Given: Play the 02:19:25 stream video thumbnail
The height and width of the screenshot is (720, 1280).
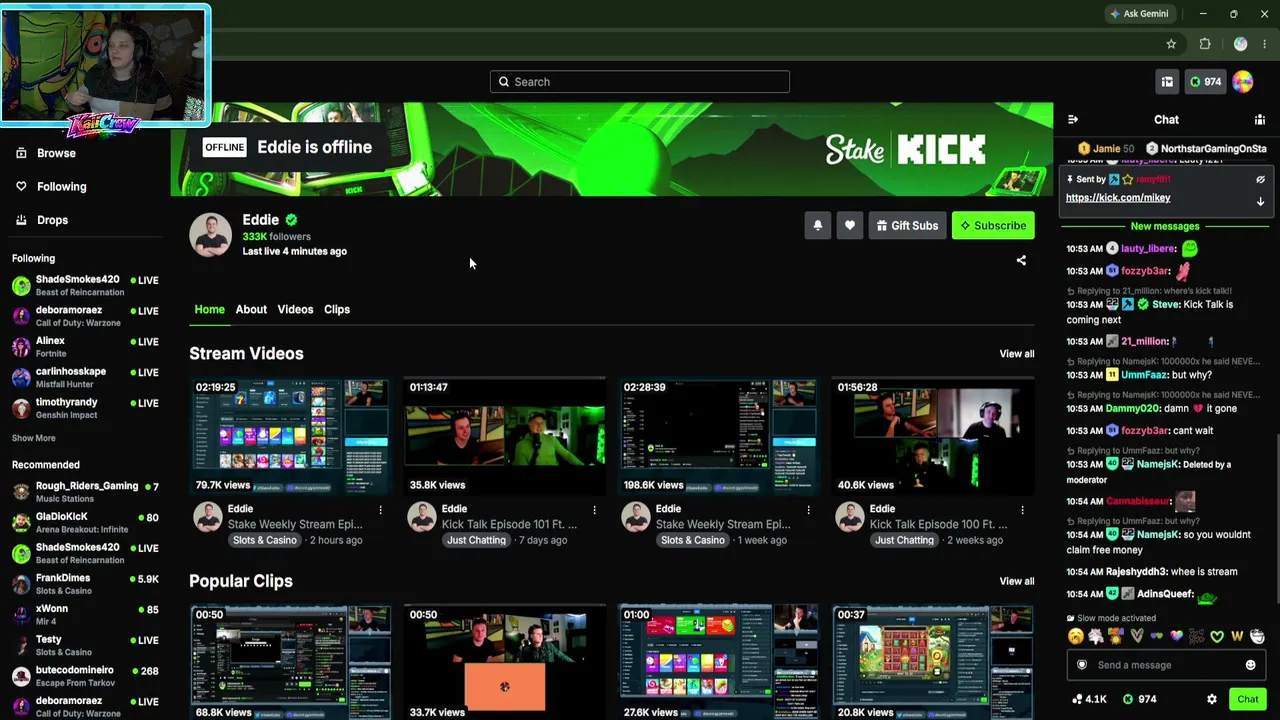Looking at the screenshot, I should click(x=291, y=436).
